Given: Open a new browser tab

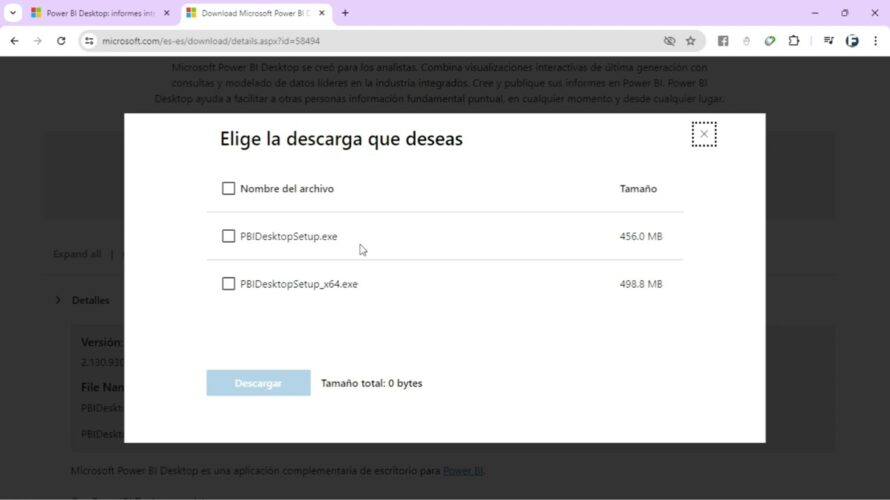Looking at the screenshot, I should pyautogui.click(x=345, y=13).
